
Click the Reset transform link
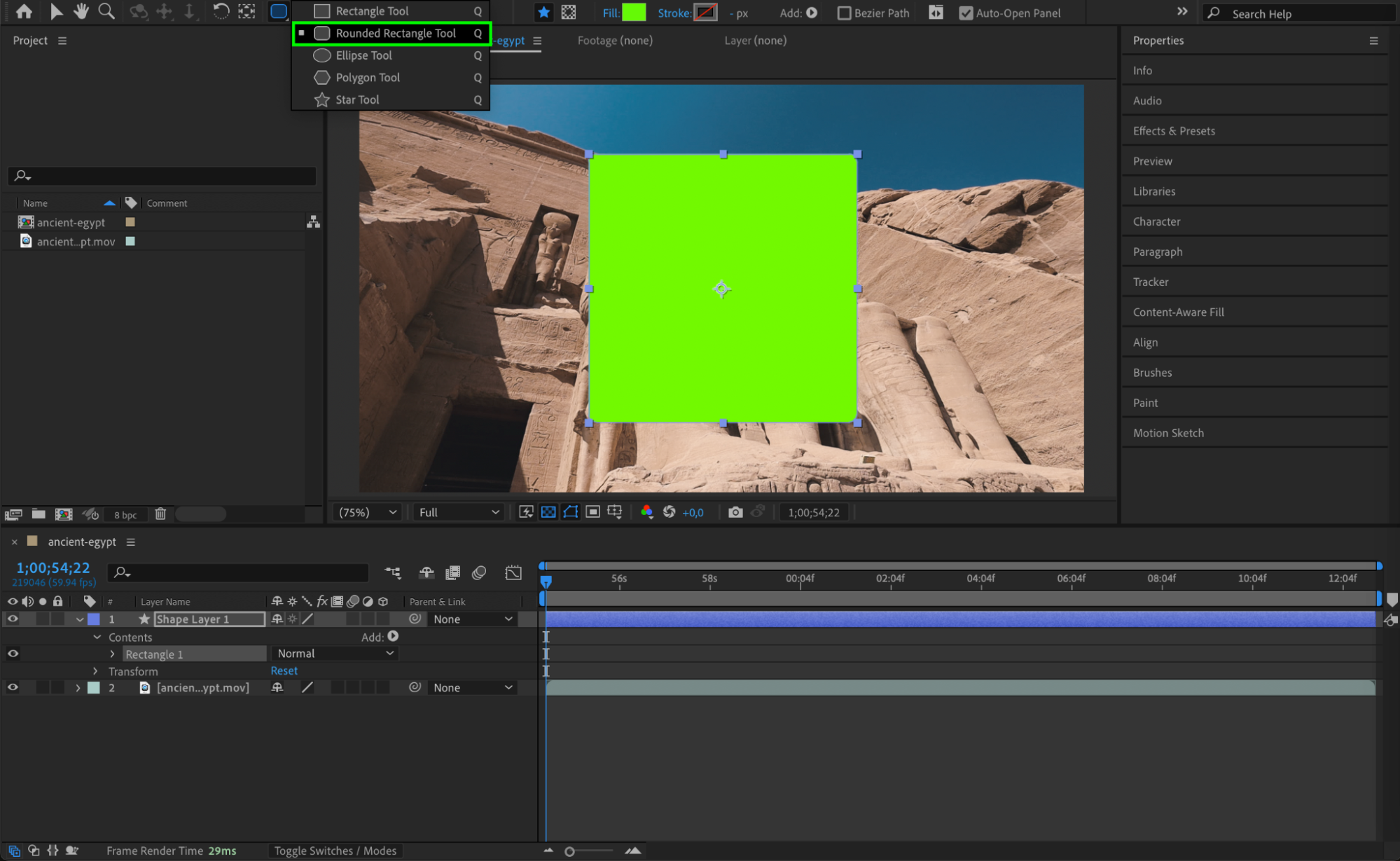(284, 670)
